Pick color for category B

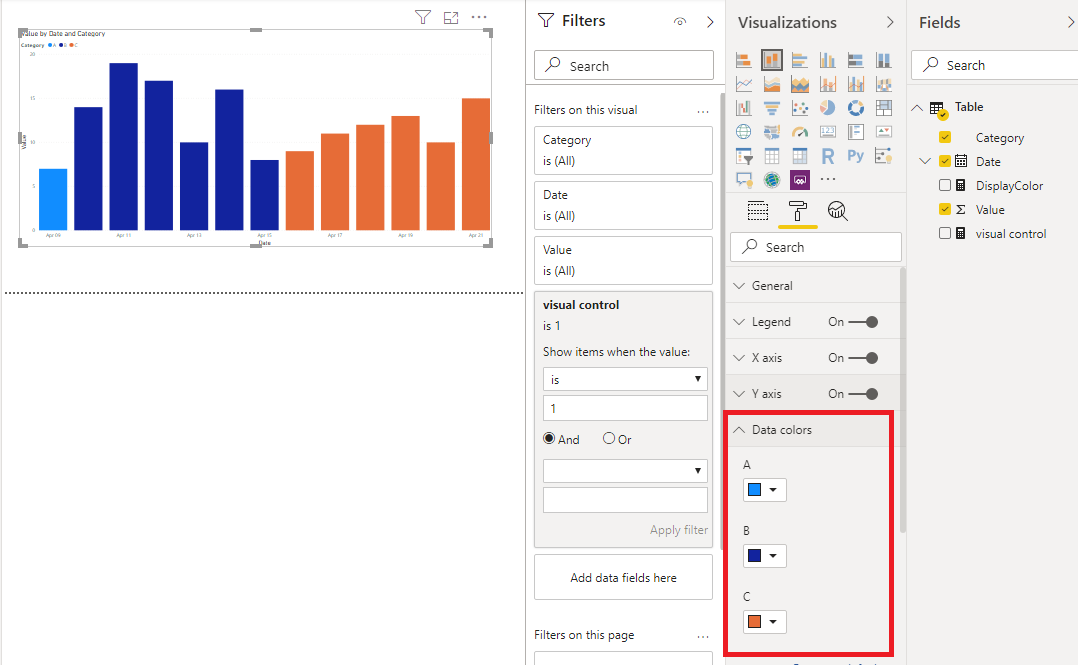click(764, 556)
